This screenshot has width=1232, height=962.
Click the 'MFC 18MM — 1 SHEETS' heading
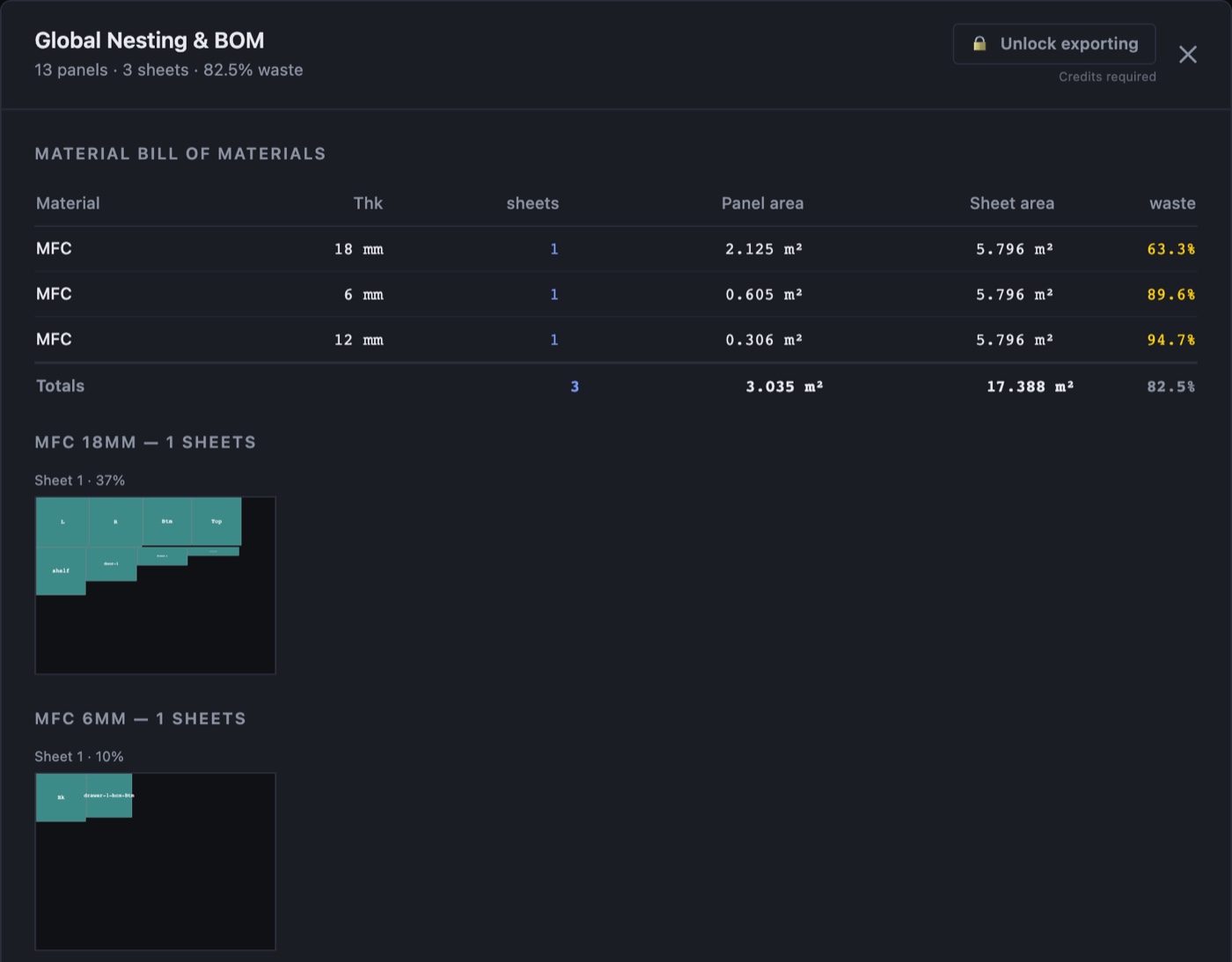[x=145, y=442]
